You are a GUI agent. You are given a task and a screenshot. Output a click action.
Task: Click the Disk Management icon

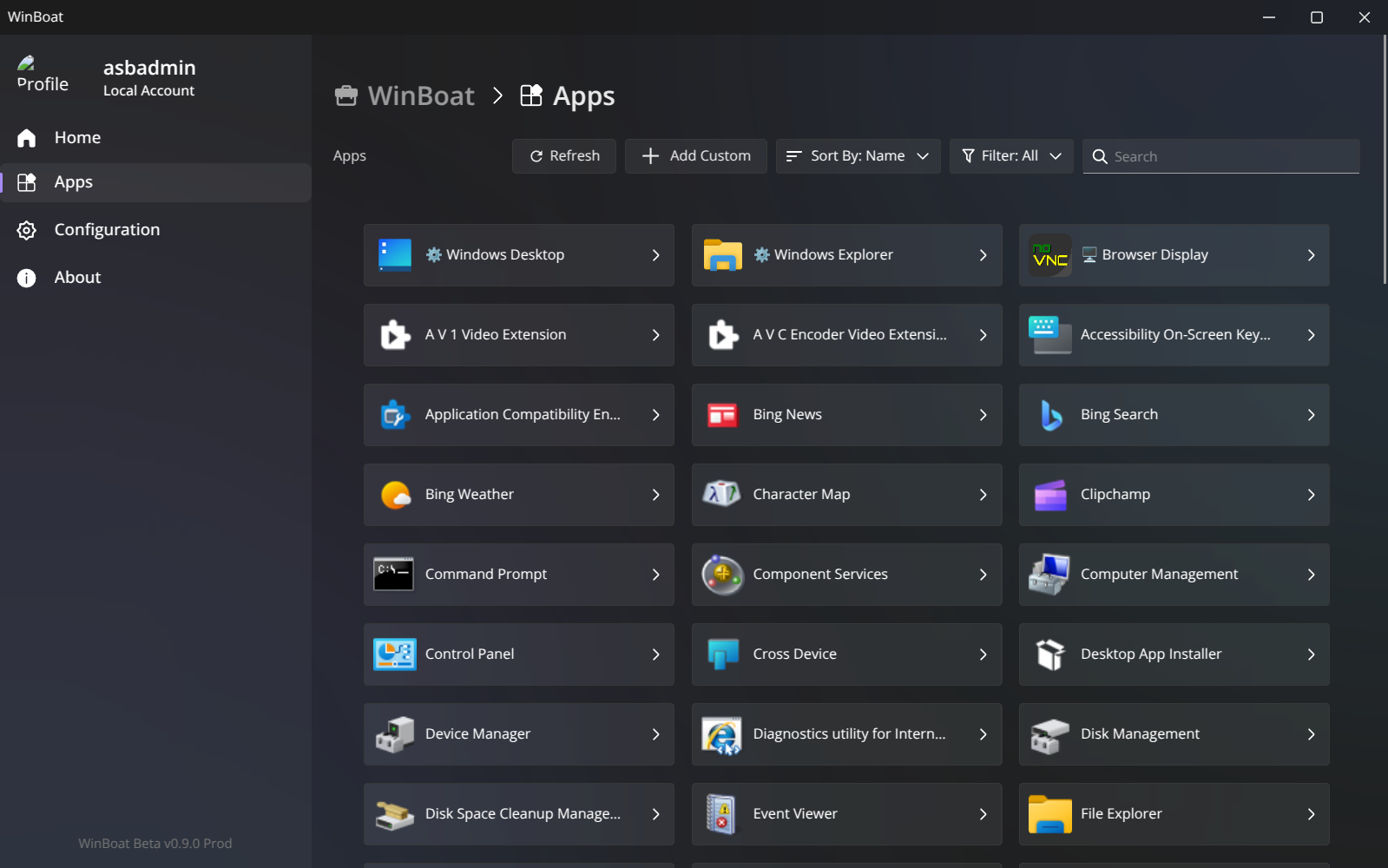(x=1049, y=736)
